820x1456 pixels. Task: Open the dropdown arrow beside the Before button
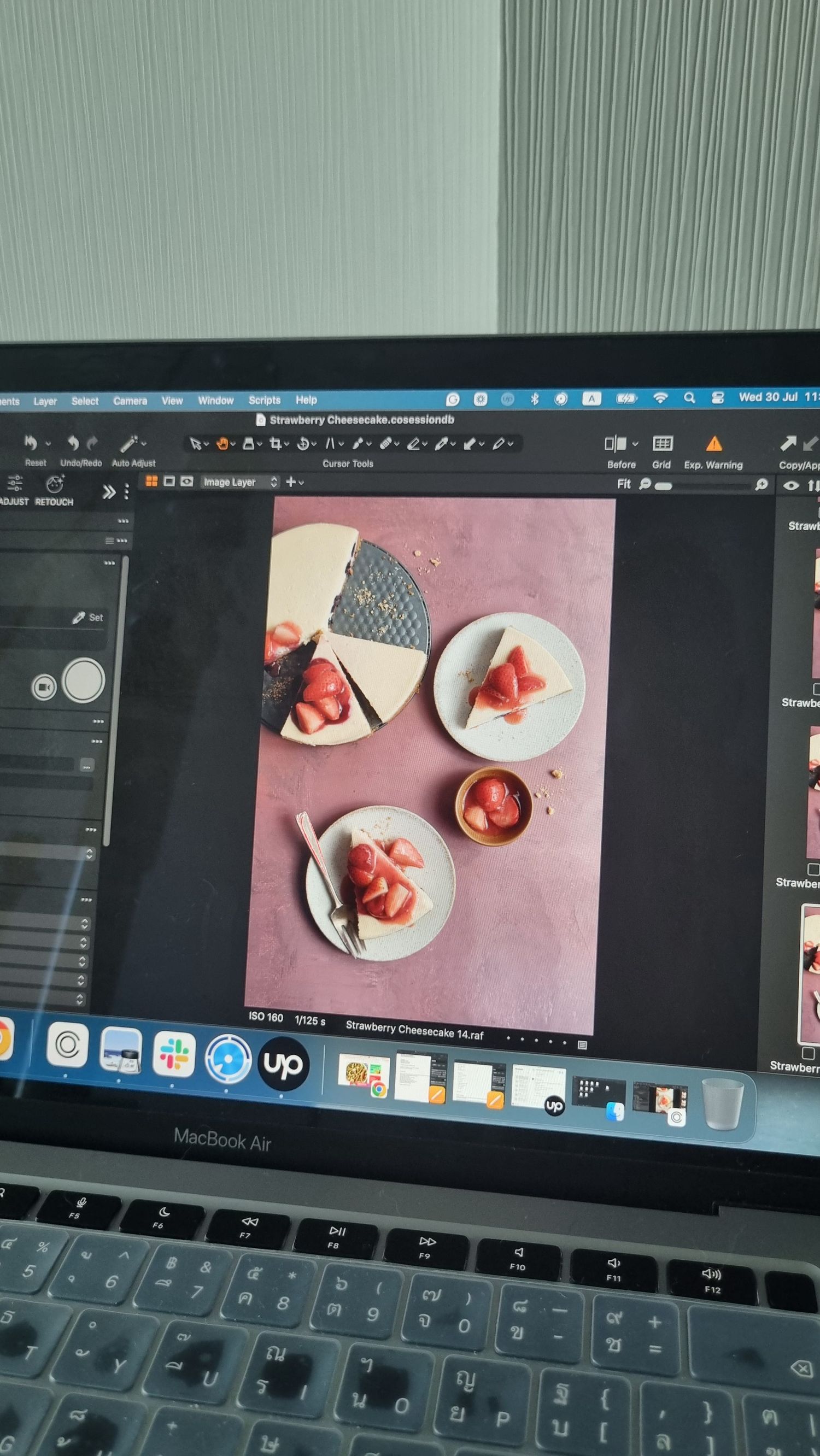coord(635,444)
